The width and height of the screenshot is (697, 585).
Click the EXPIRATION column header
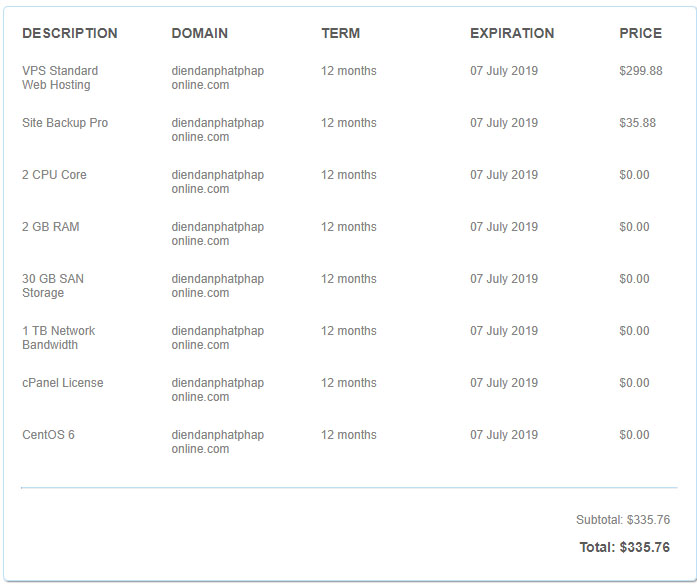coord(512,33)
